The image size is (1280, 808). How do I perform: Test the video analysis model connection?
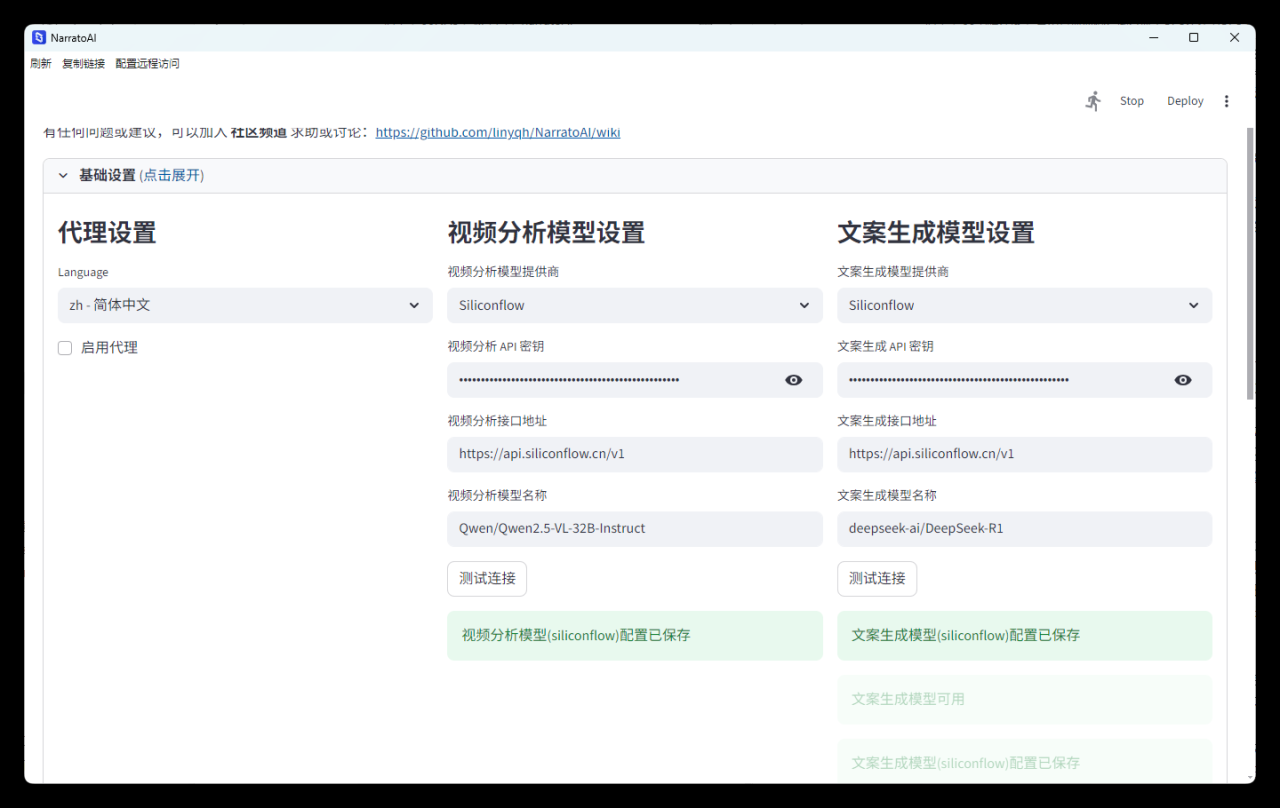(487, 578)
